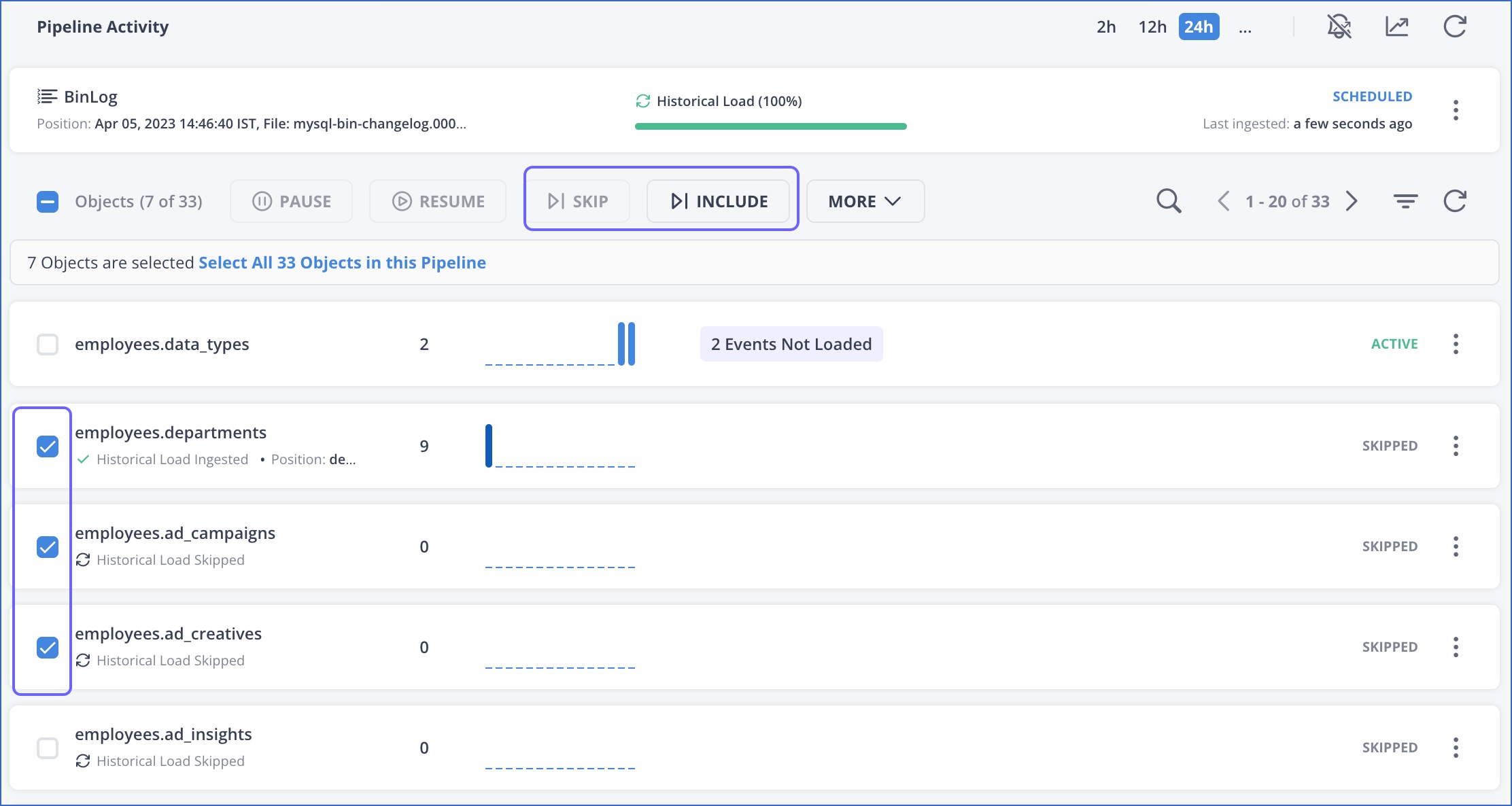Open the employees.data_types three-dot menu
Image resolution: width=1512 pixels, height=806 pixels.
[1456, 344]
